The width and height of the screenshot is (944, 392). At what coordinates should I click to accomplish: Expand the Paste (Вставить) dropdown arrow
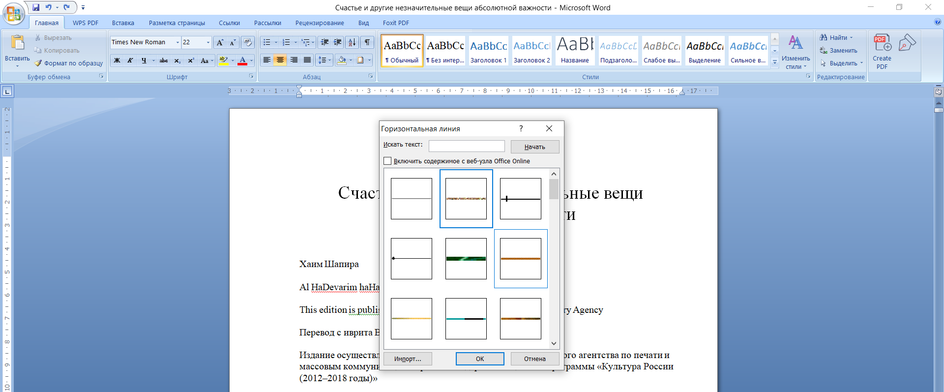[17, 65]
